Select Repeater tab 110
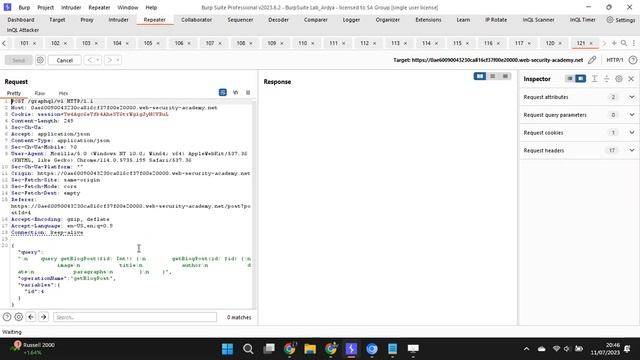The image size is (640, 360). point(302,43)
